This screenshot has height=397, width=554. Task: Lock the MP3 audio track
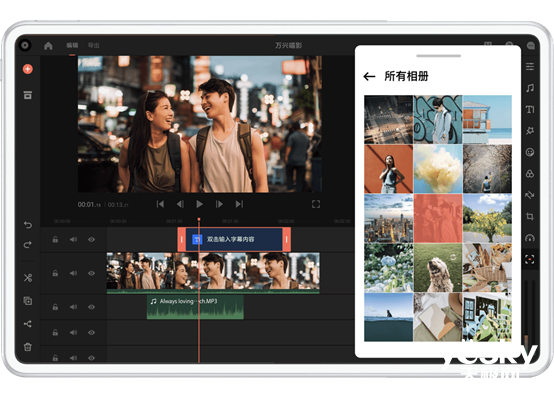55,307
